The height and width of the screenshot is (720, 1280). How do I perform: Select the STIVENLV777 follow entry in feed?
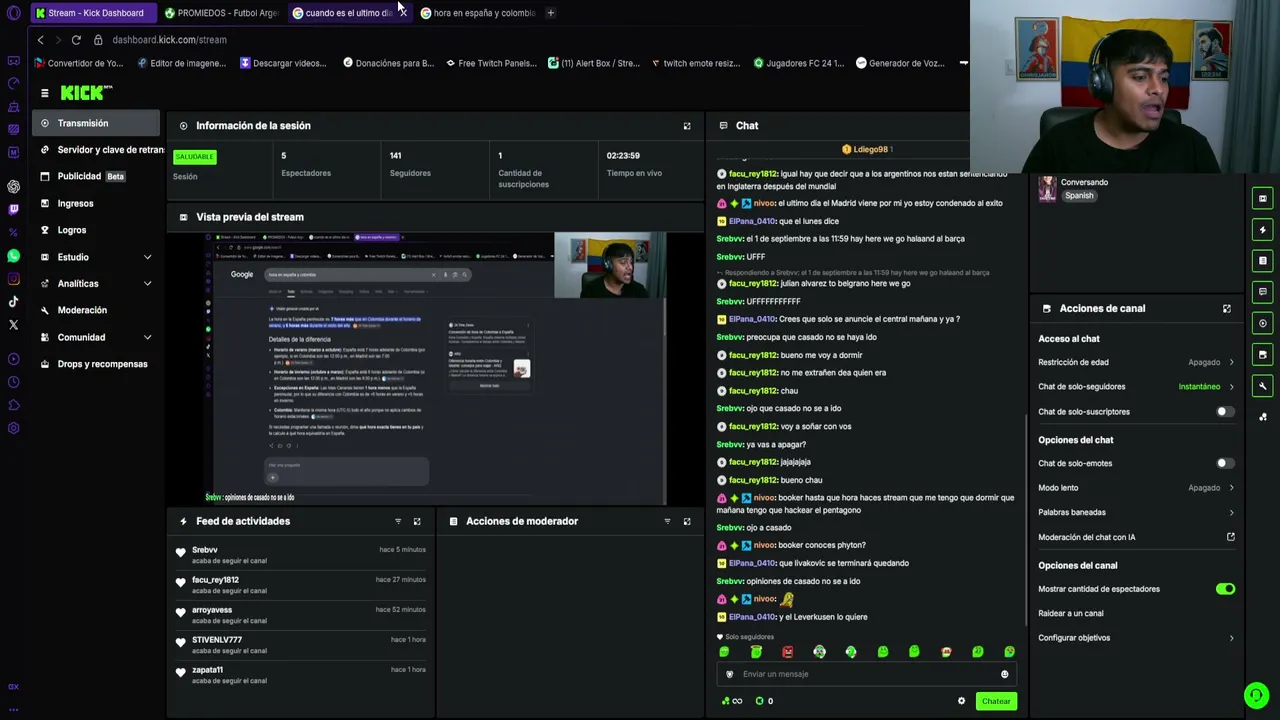click(302, 645)
